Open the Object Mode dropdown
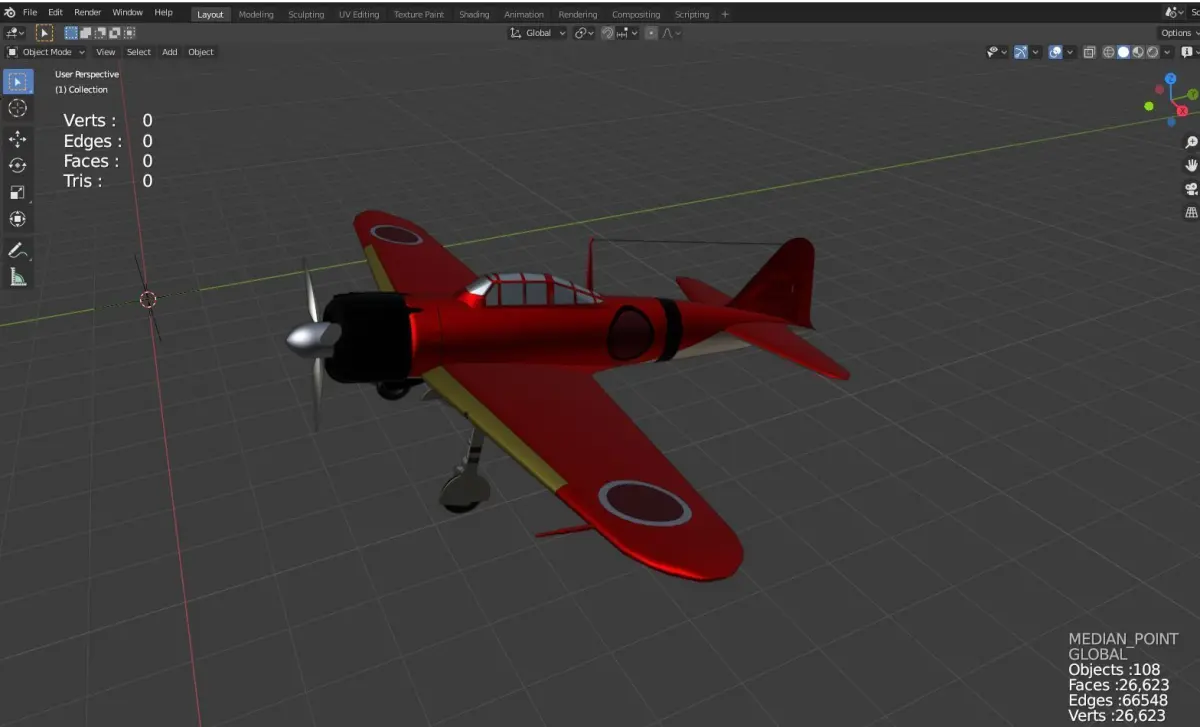Viewport: 1200px width, 727px height. (x=46, y=52)
